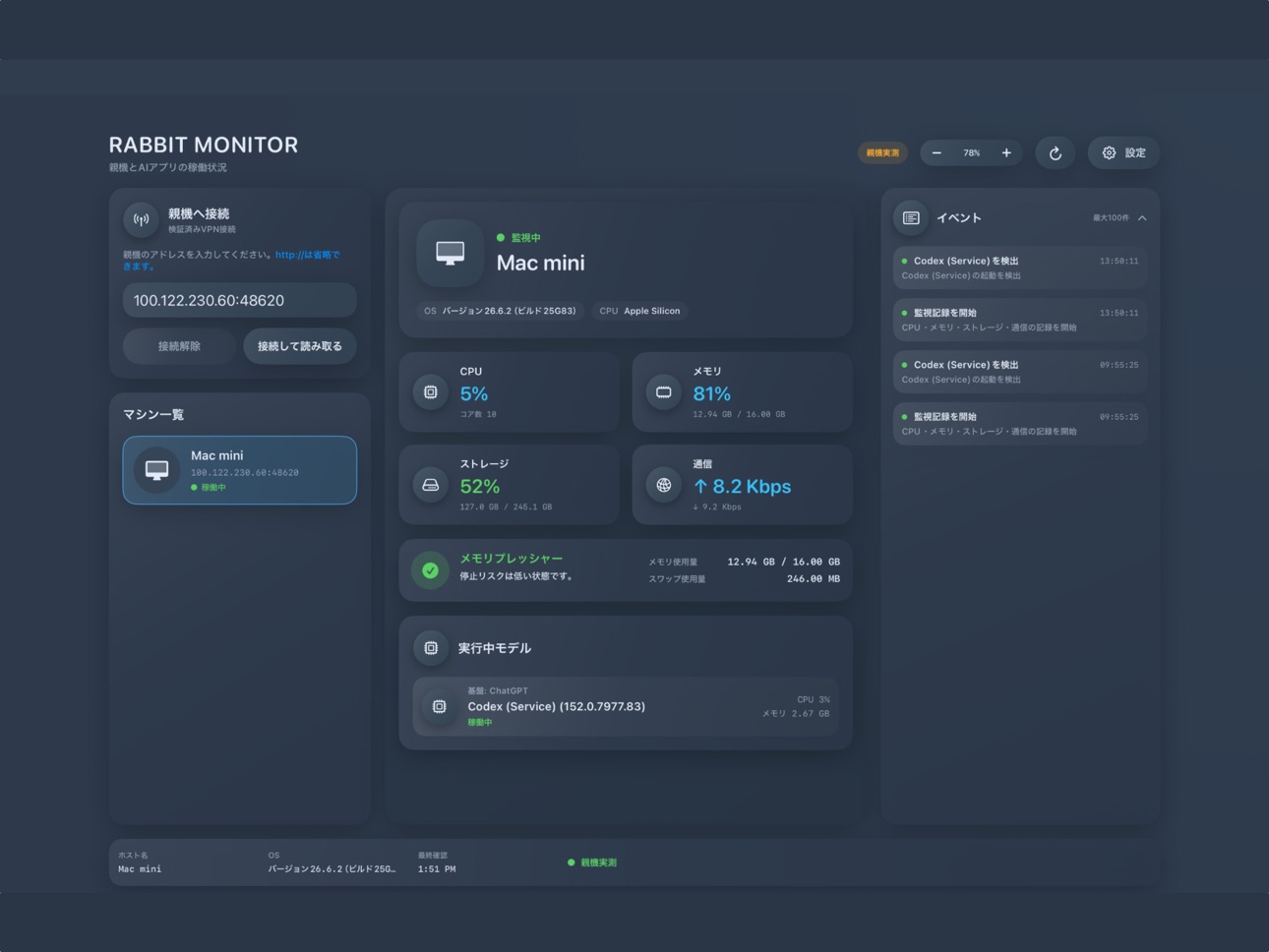
Task: Select the 監視記録を開始 event at 09:55:25
Action: click(1020, 424)
